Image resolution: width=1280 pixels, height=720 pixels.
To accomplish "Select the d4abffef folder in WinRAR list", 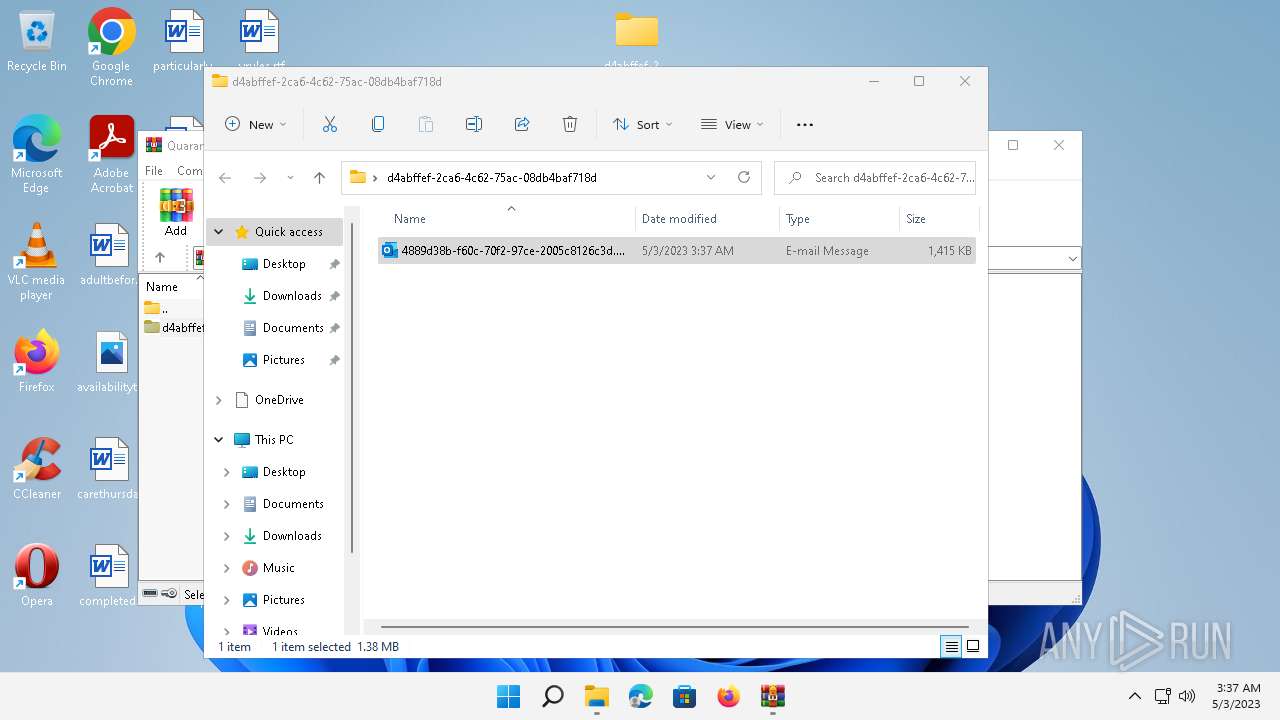I will [x=174, y=327].
